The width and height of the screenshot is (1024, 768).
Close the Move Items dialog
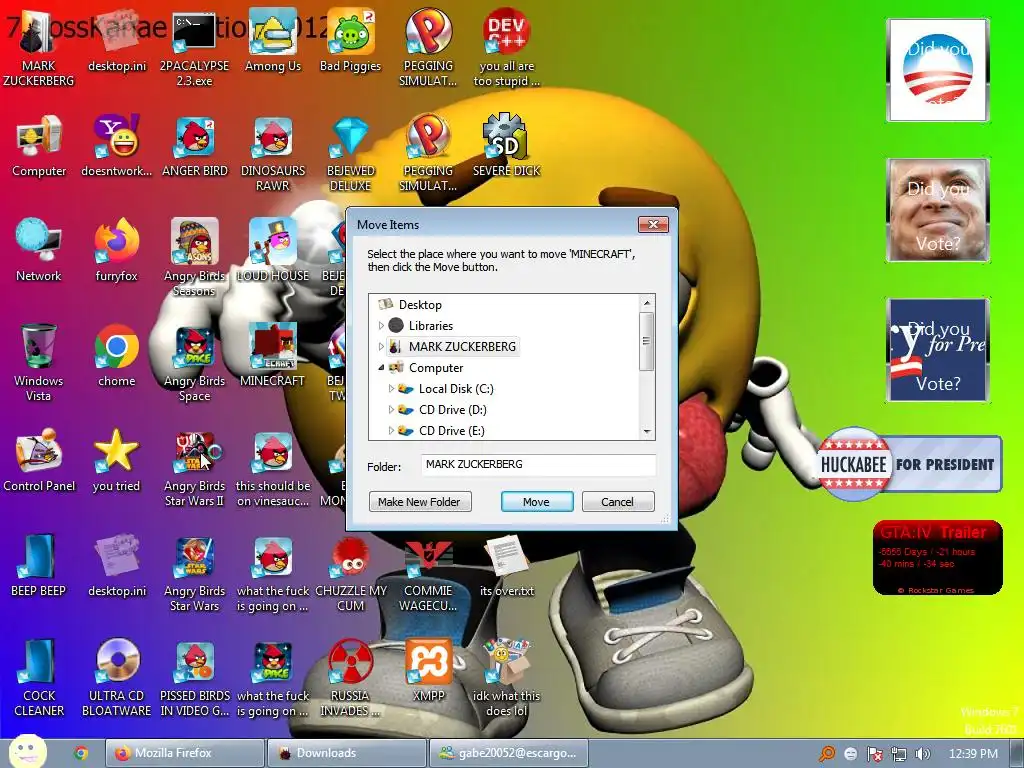(653, 225)
